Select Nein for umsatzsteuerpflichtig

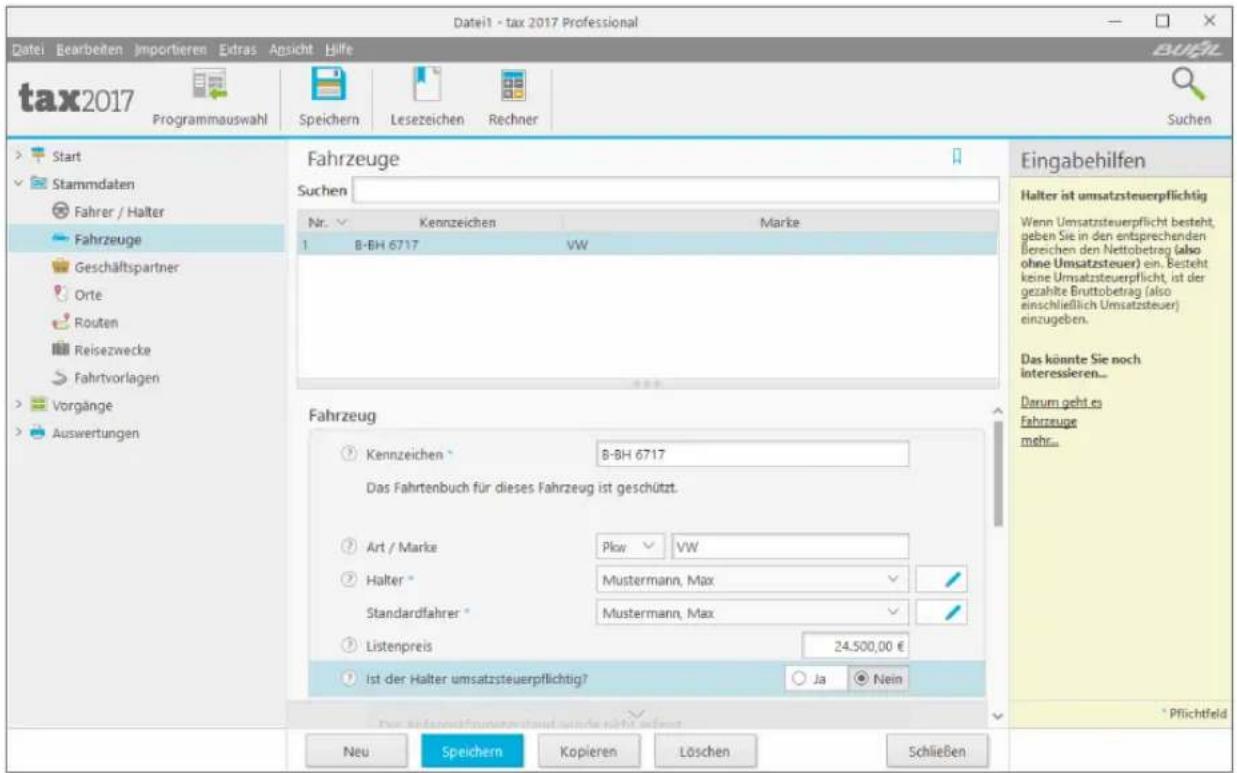pos(877,680)
